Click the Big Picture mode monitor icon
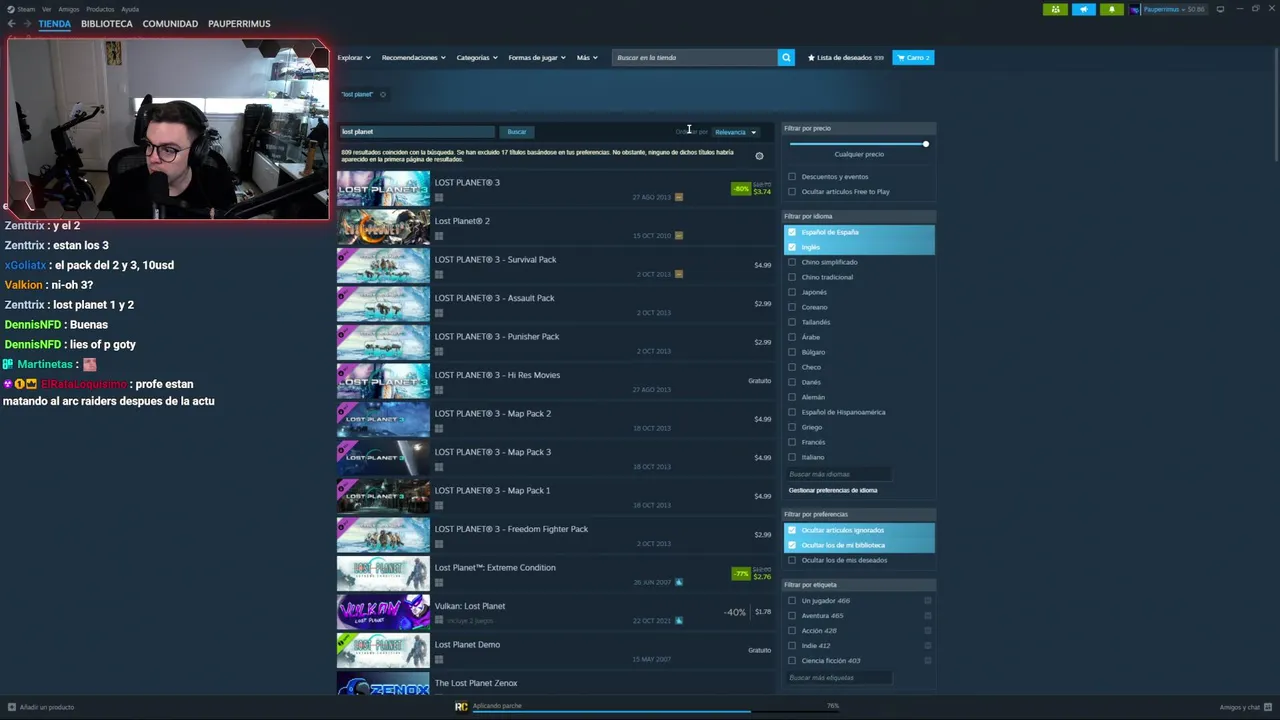1280x720 pixels. tap(1220, 9)
